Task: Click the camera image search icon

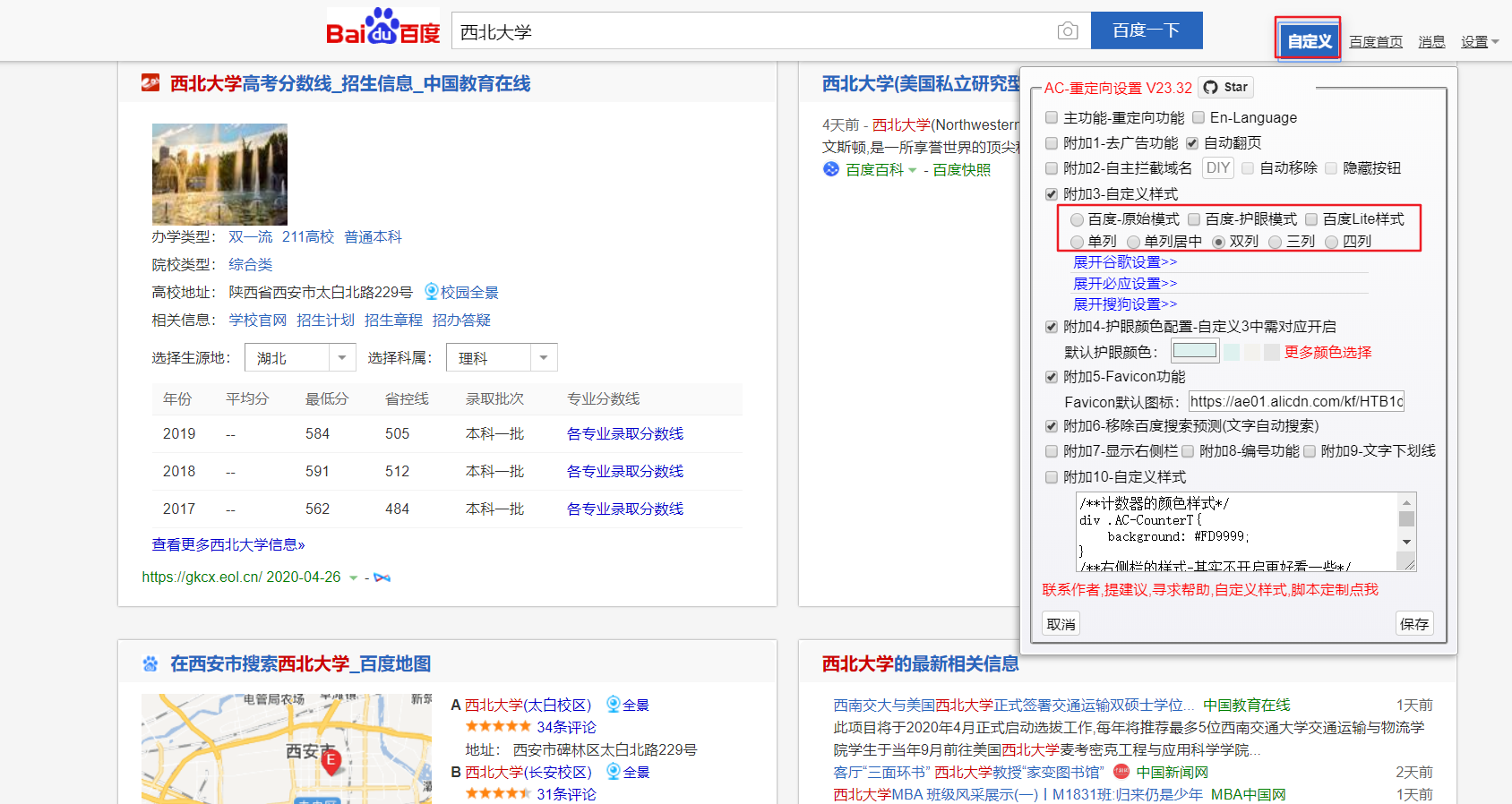Action: (x=1068, y=31)
